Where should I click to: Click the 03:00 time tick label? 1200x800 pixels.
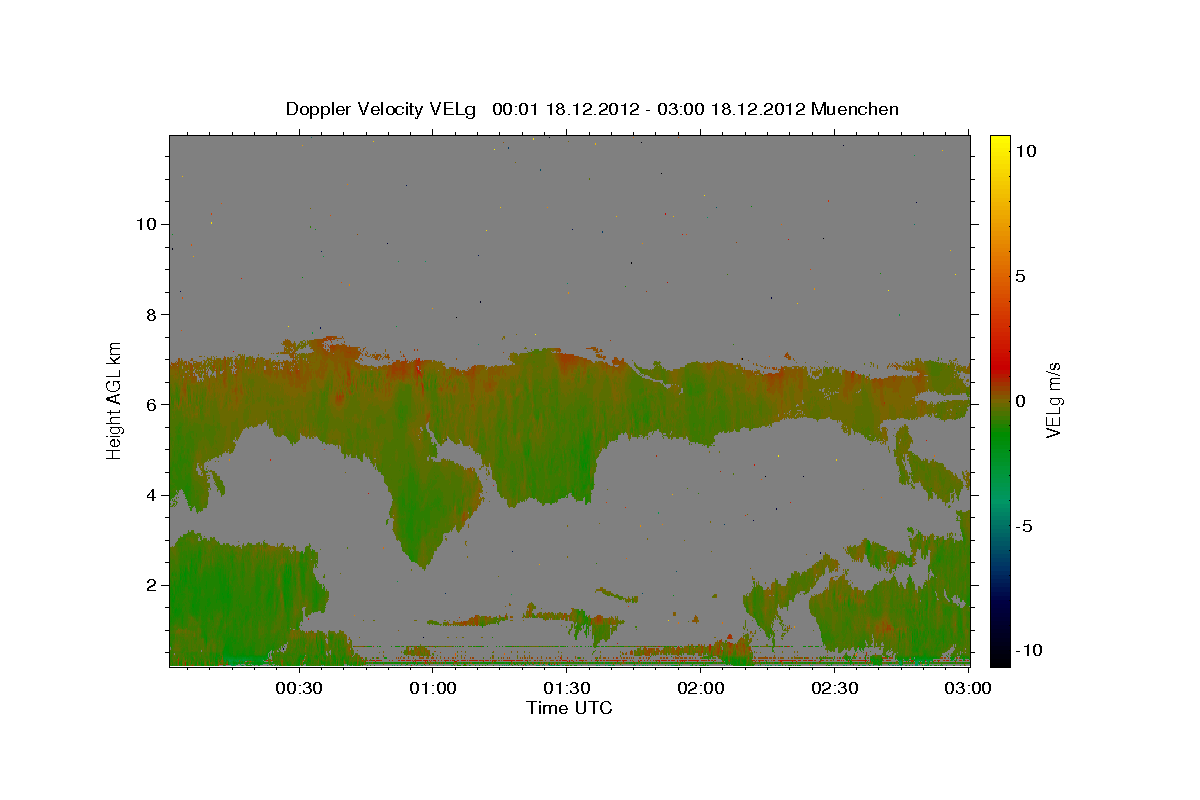(x=968, y=689)
